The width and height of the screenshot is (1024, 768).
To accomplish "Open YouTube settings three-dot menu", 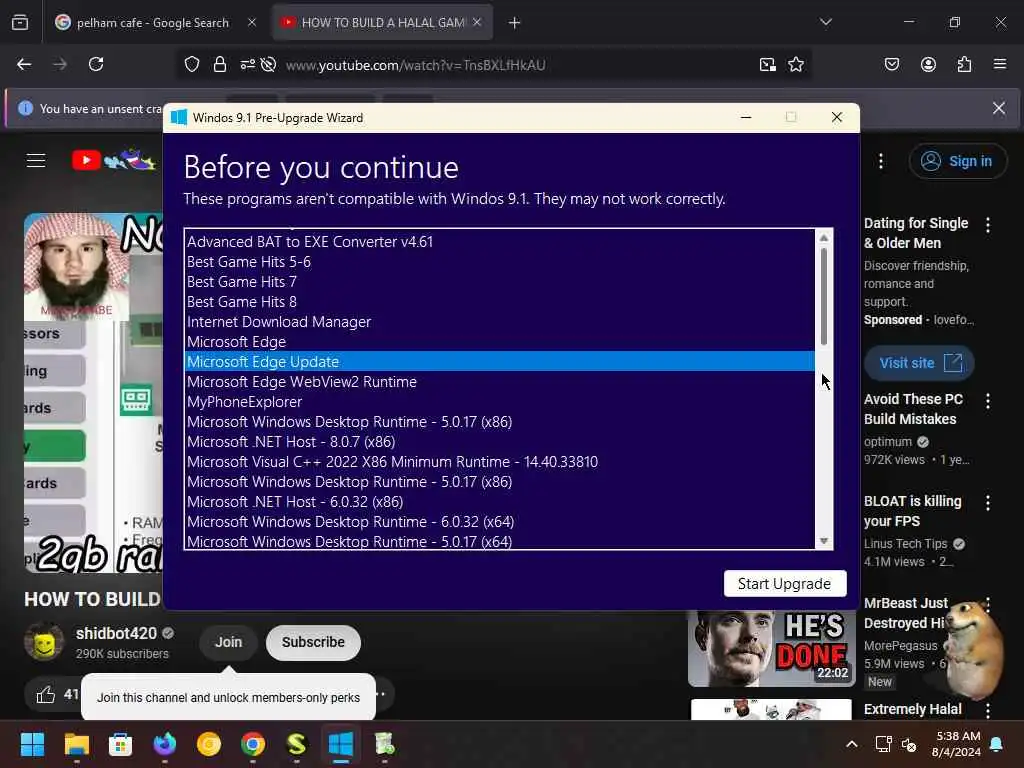I will pyautogui.click(x=881, y=161).
